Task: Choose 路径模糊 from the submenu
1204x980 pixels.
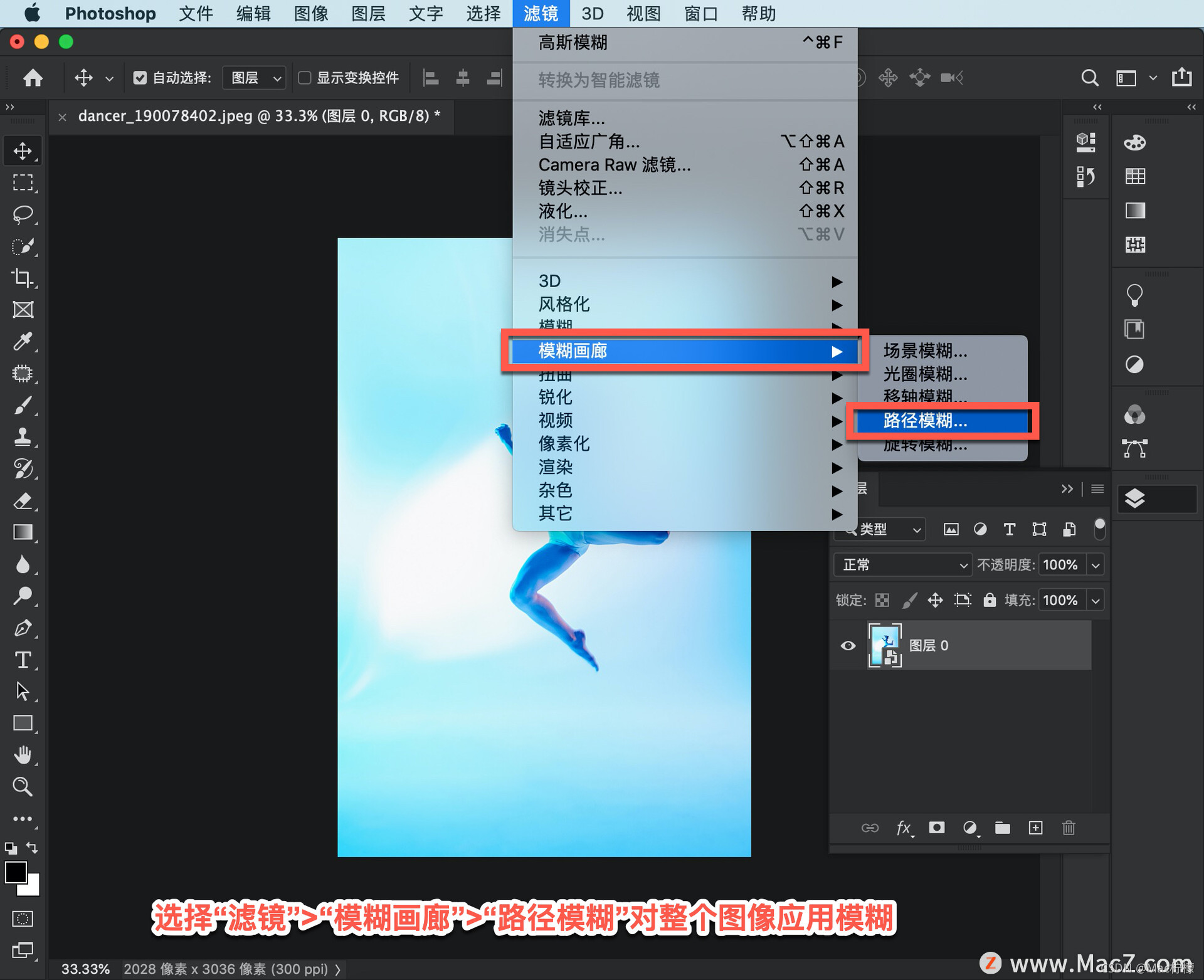Action: click(925, 421)
